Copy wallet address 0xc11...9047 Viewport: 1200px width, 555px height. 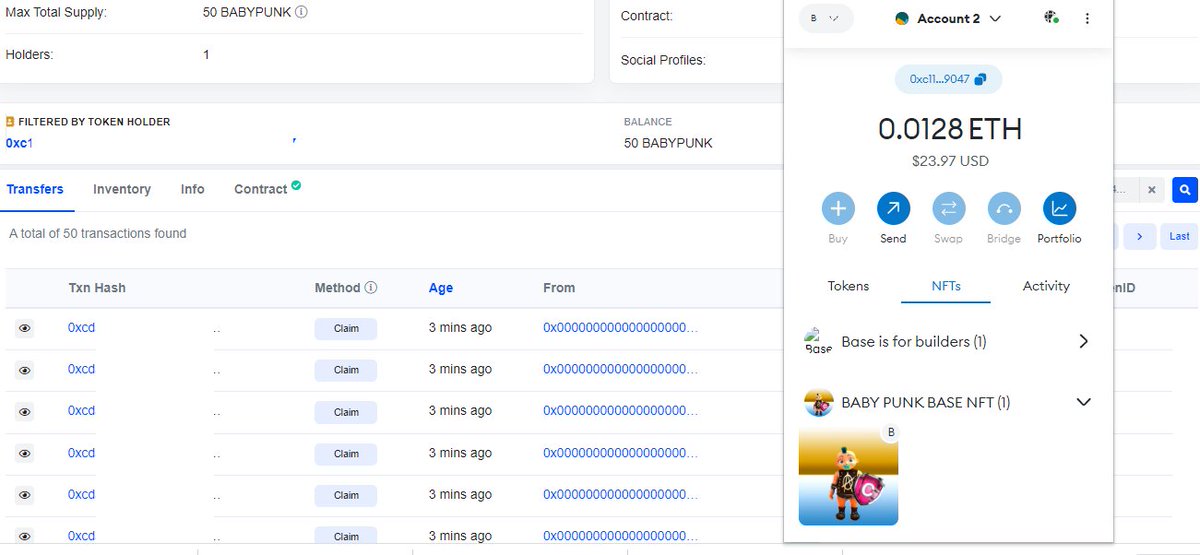947,79
